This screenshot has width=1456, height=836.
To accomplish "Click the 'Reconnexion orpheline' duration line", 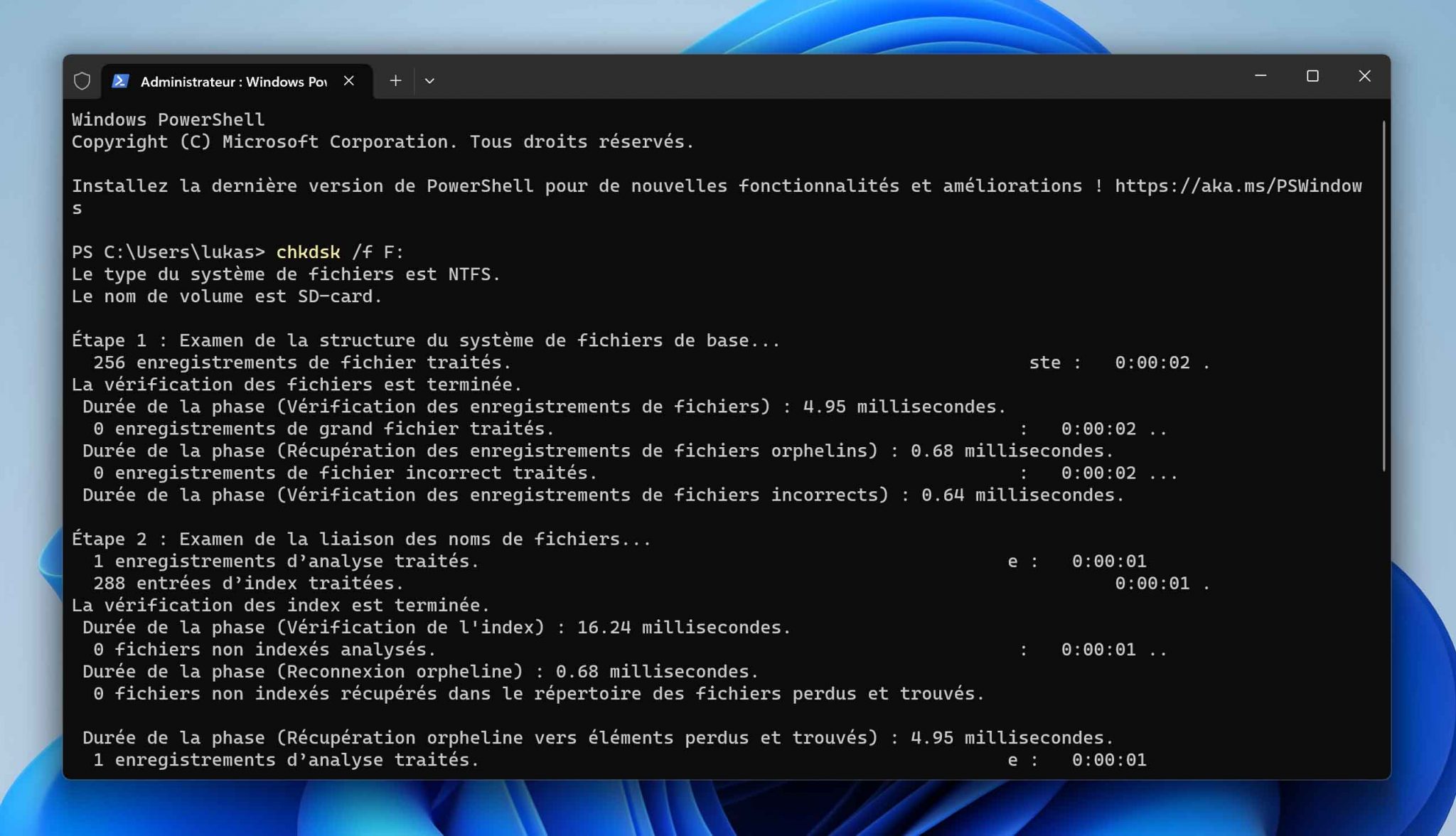I will [x=420, y=671].
